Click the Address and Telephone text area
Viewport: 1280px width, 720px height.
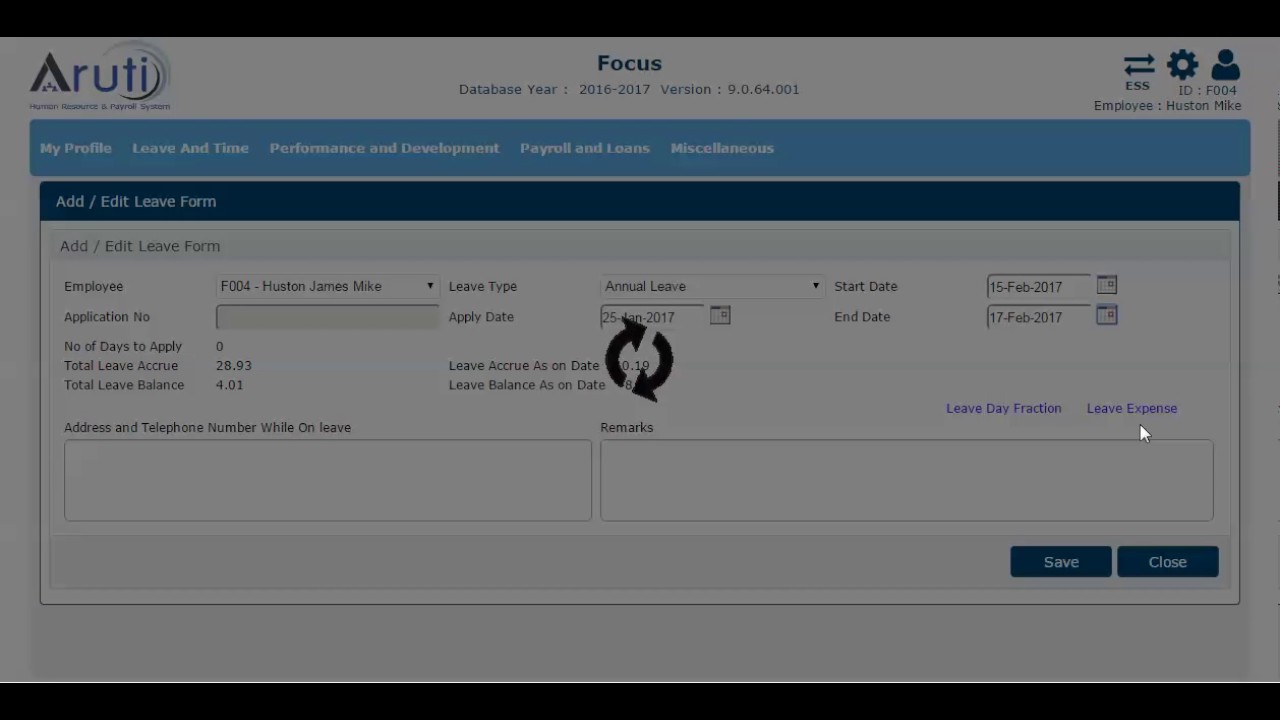click(x=328, y=480)
